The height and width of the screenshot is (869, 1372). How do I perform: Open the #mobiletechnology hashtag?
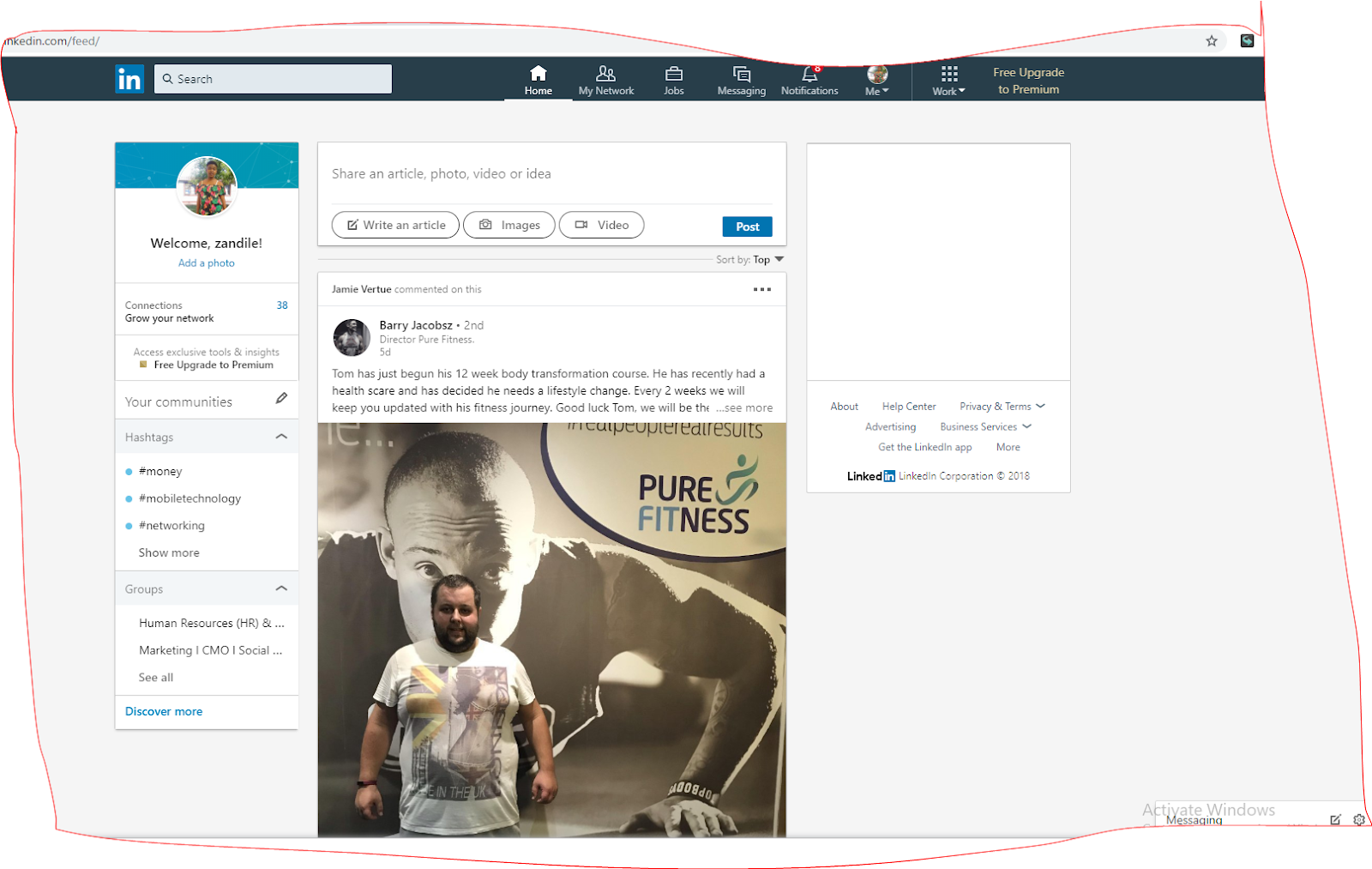click(190, 498)
